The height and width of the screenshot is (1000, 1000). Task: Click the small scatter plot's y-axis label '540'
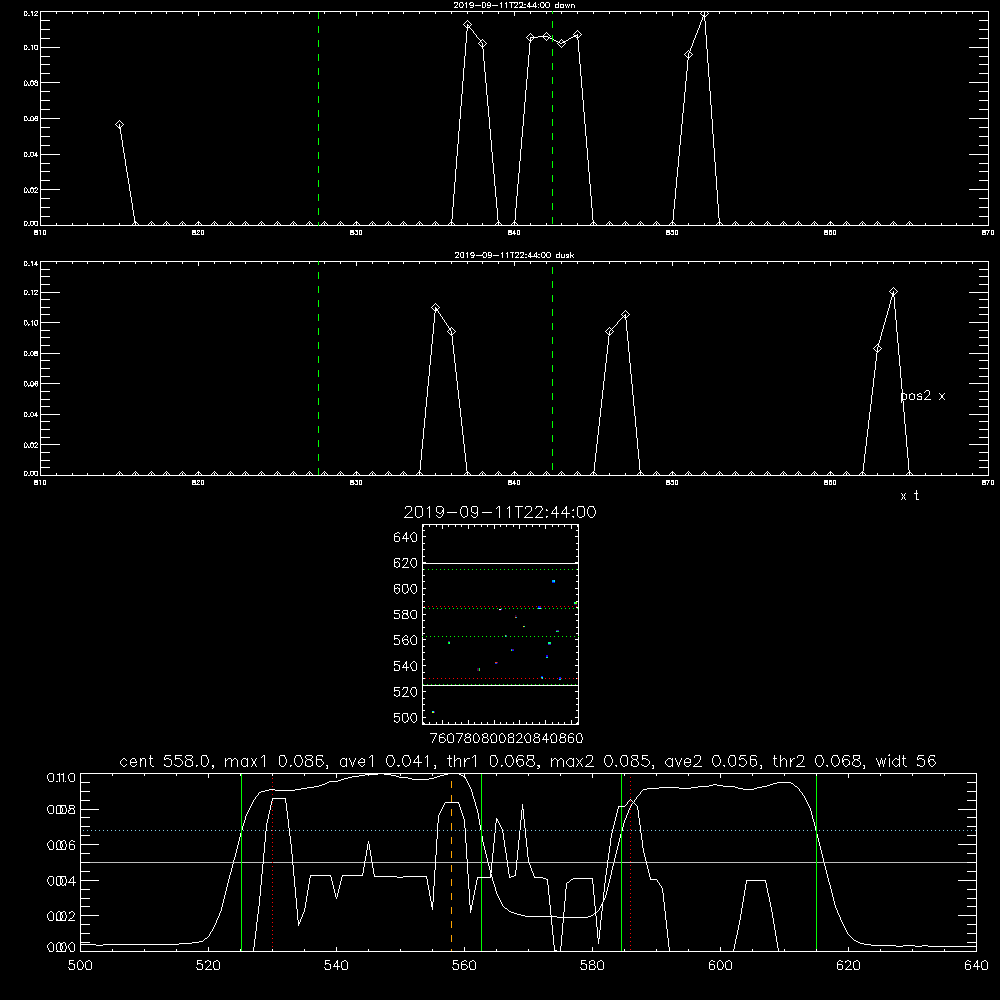pos(405,666)
